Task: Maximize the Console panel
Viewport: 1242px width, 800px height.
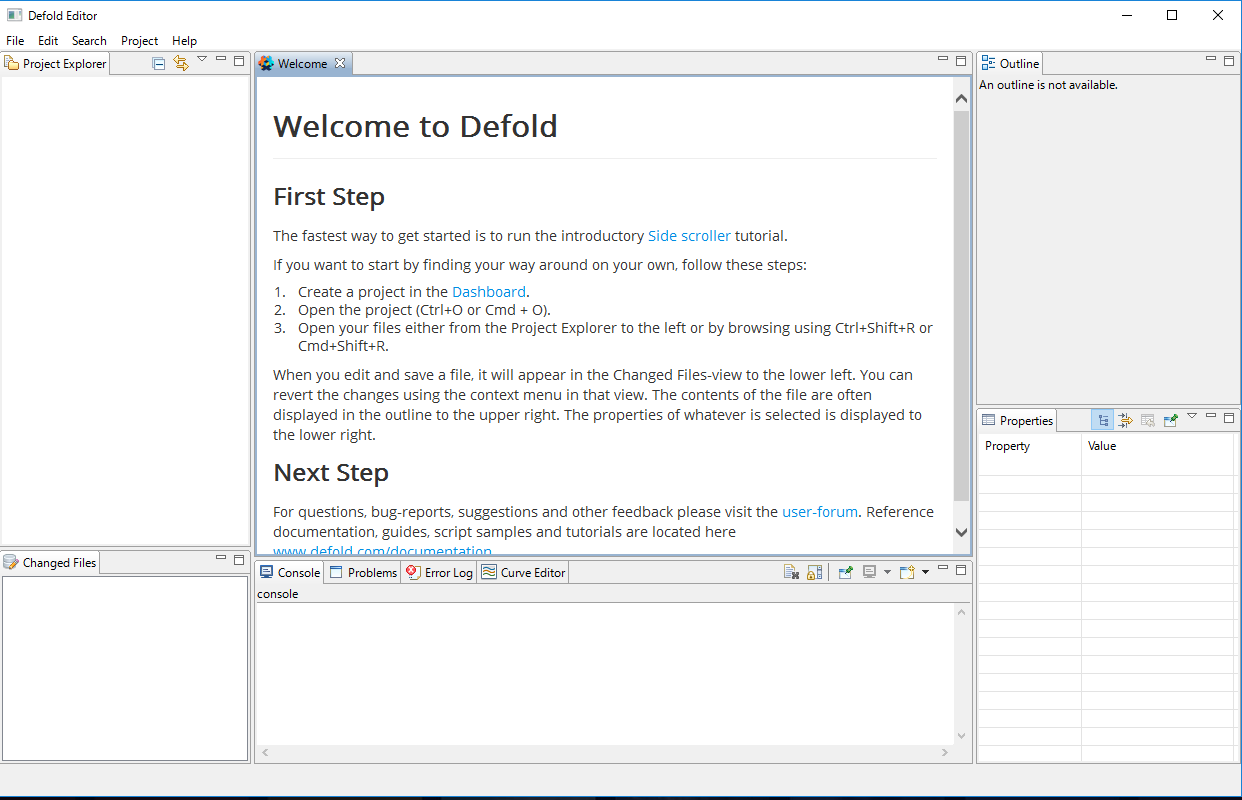Action: [x=961, y=569]
